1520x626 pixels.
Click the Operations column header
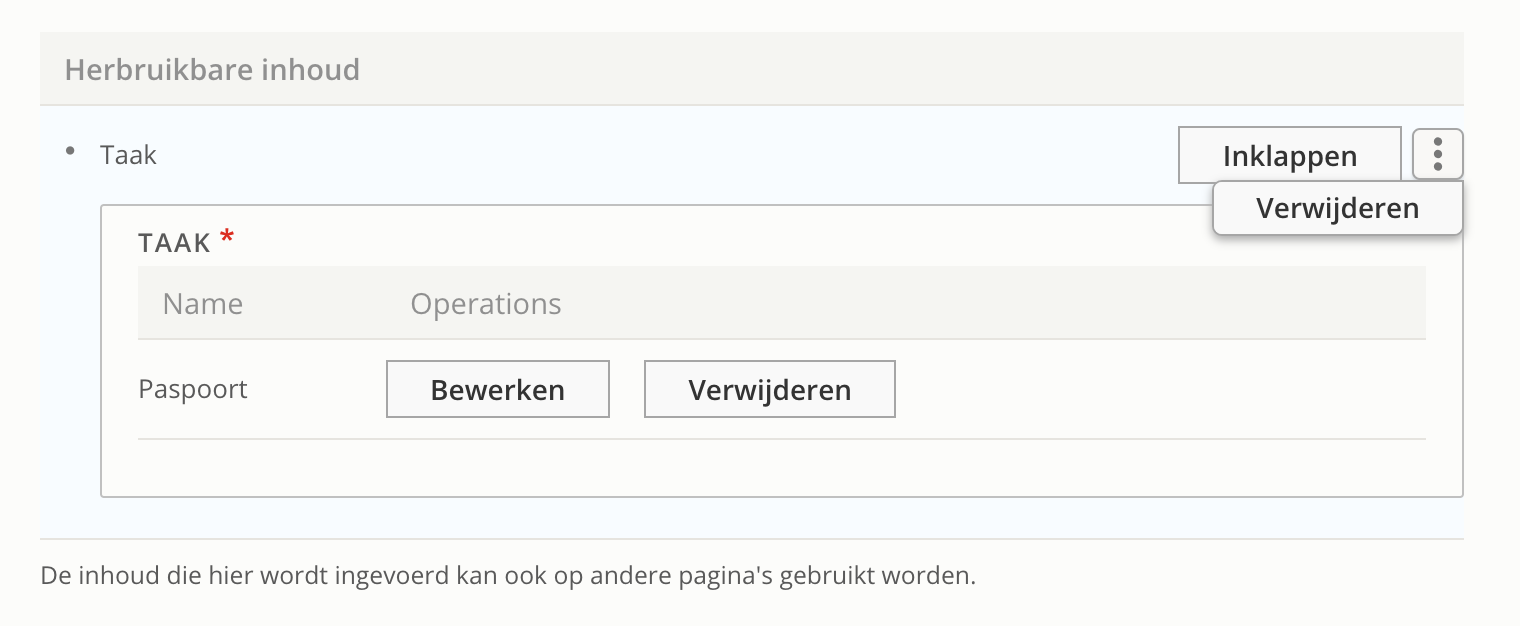pyautogui.click(x=486, y=304)
